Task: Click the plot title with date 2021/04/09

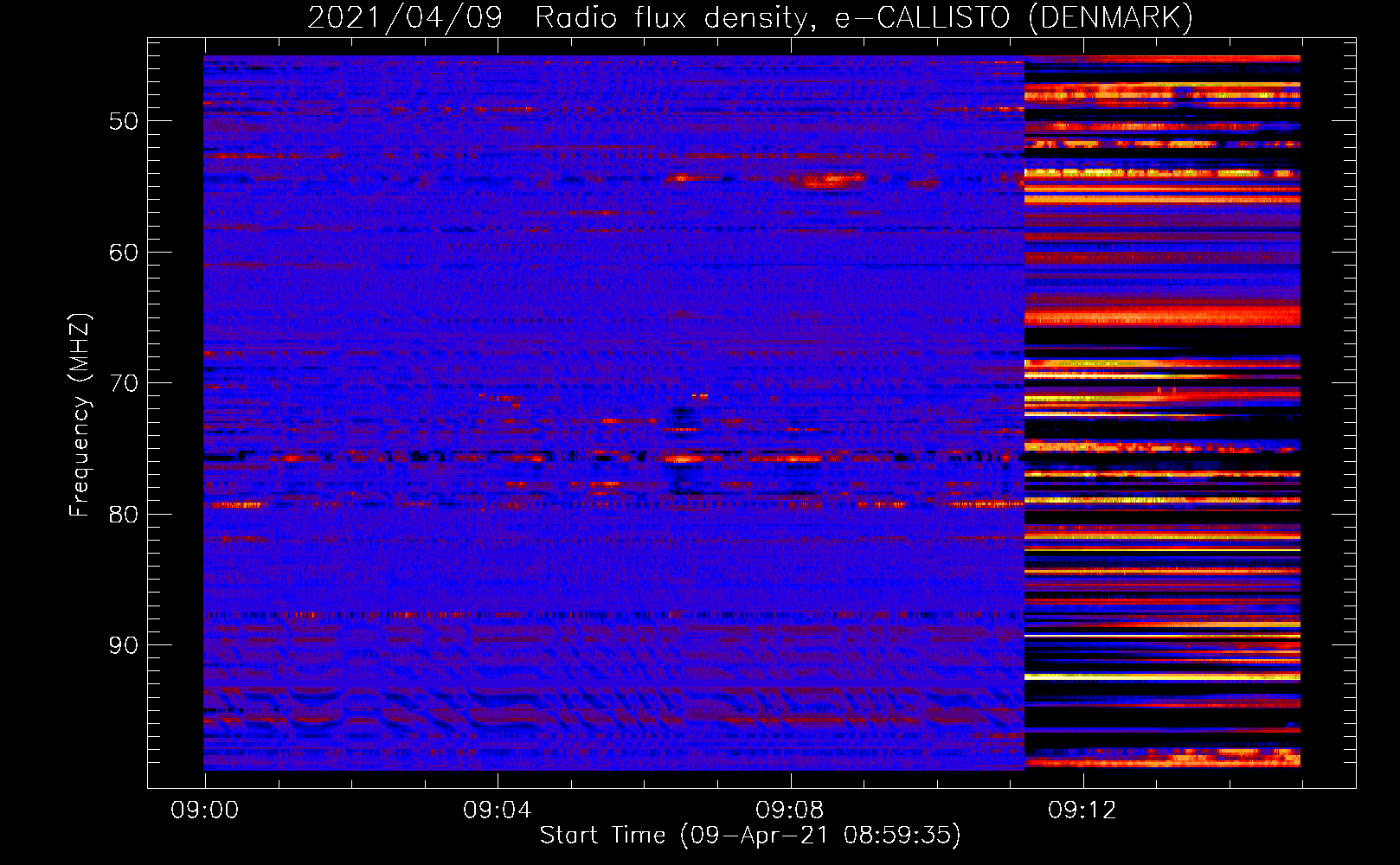Action: 750,17
